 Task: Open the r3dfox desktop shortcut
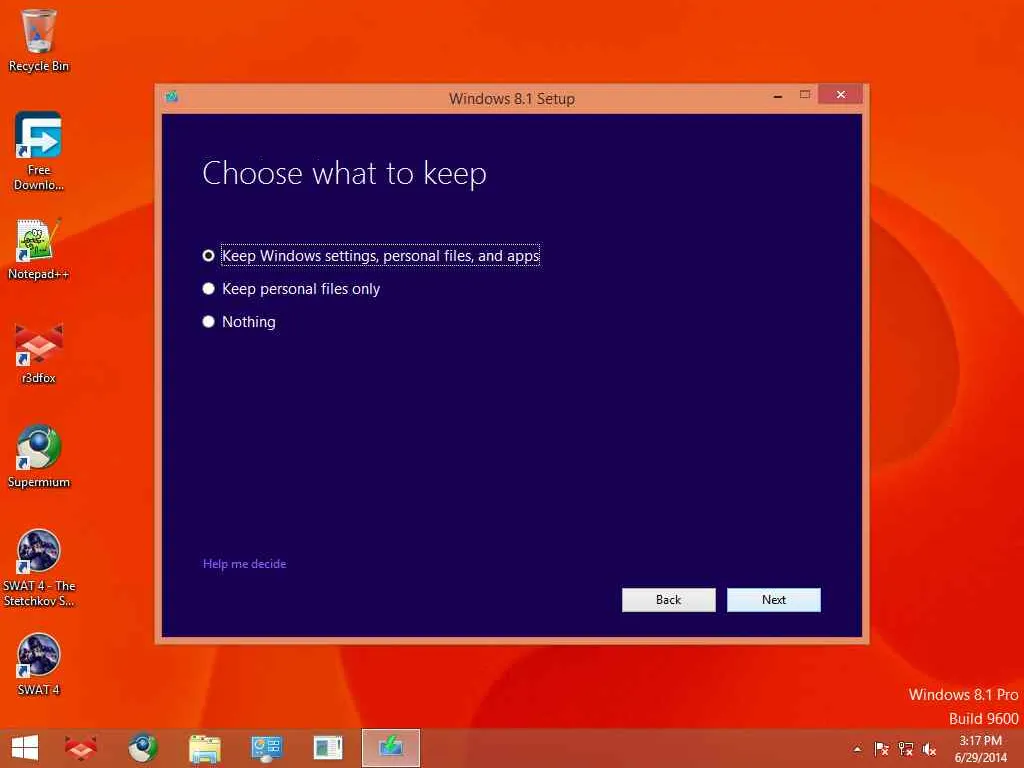[x=39, y=353]
